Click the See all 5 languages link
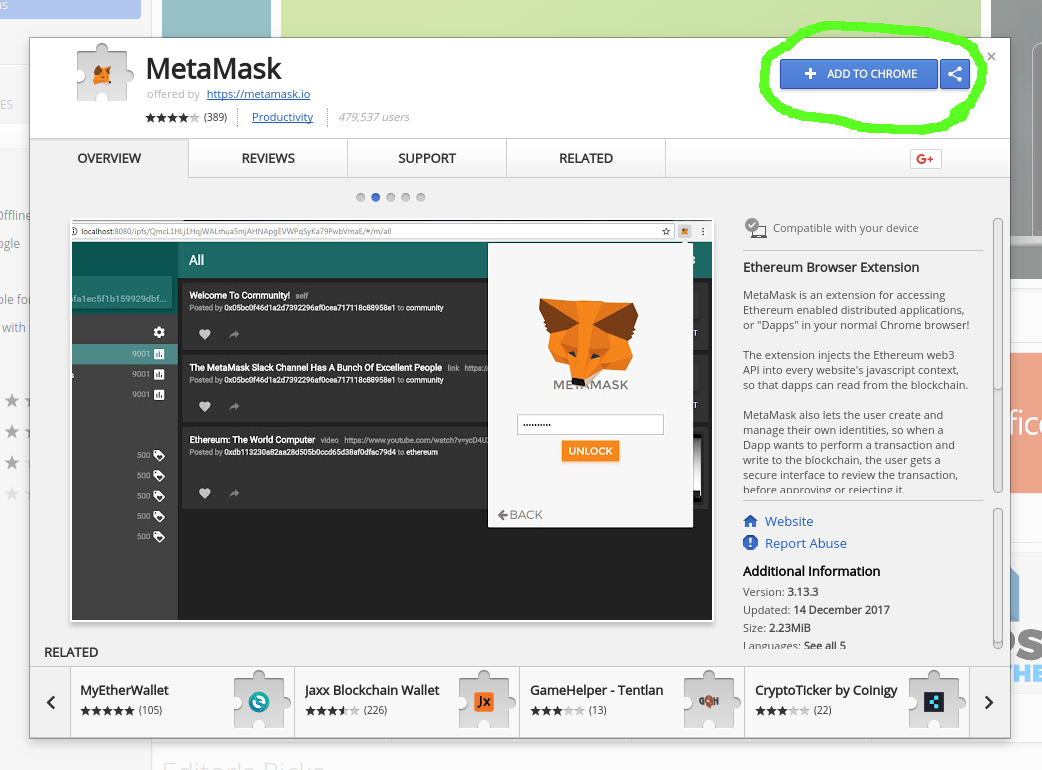 (824, 645)
